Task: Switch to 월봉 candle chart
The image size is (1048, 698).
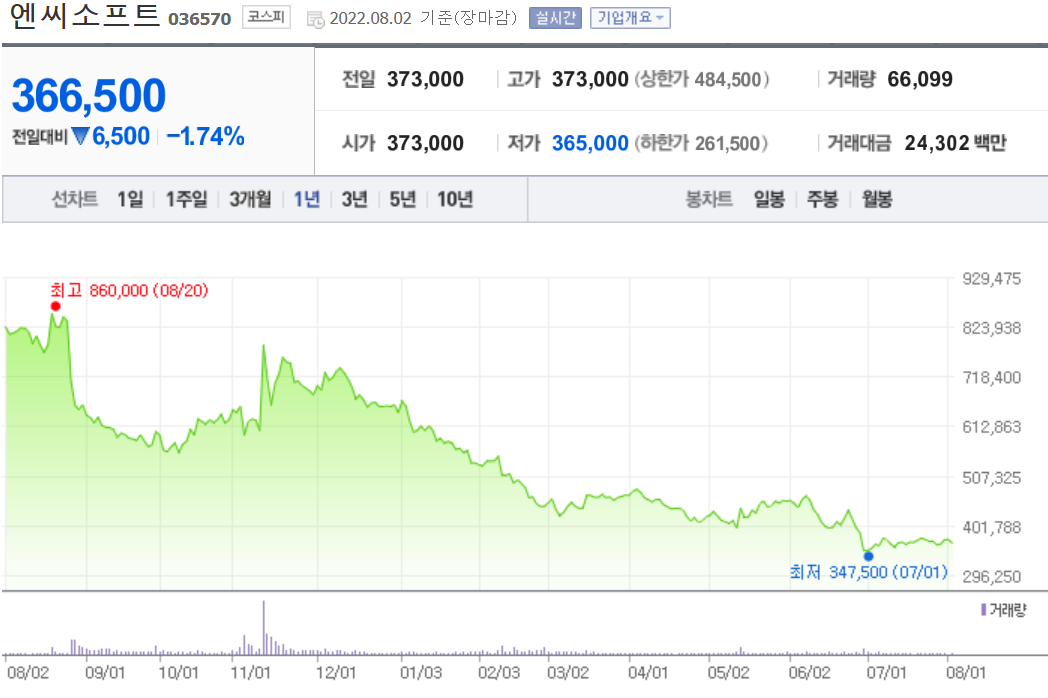Action: pyautogui.click(x=877, y=199)
